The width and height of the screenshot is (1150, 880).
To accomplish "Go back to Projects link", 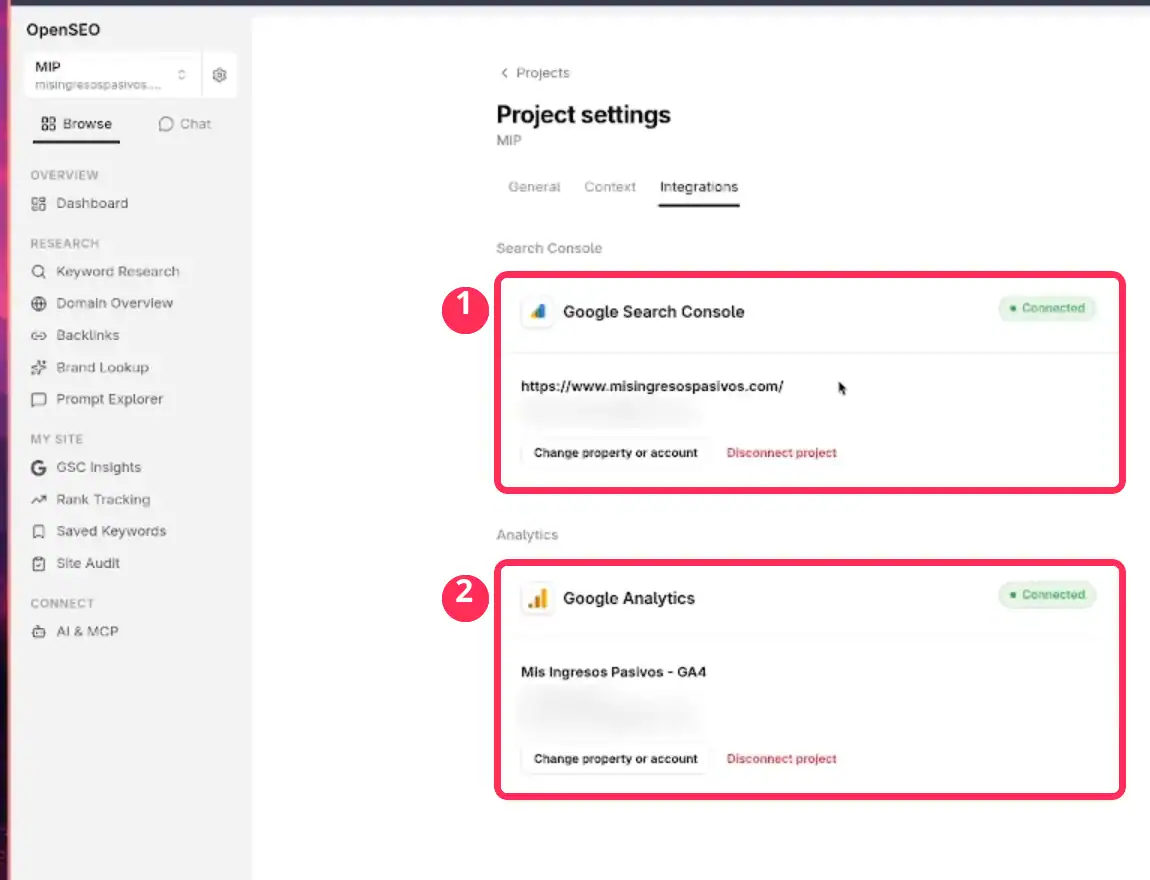I will (543, 73).
